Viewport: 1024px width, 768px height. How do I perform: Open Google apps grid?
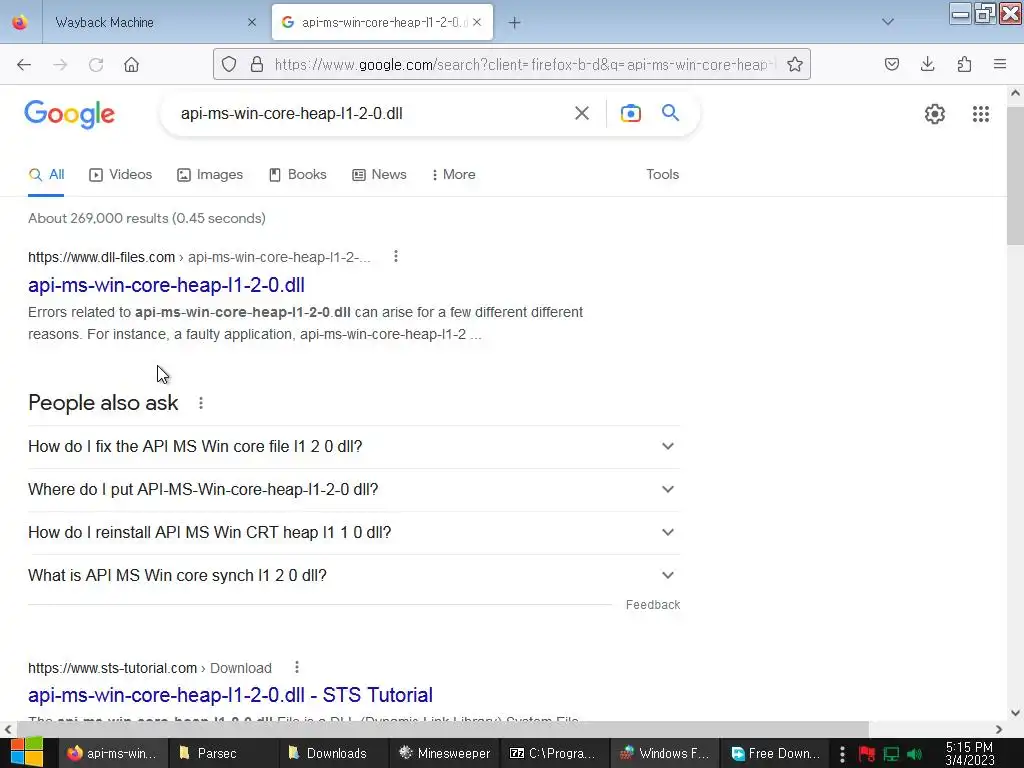pyautogui.click(x=981, y=114)
